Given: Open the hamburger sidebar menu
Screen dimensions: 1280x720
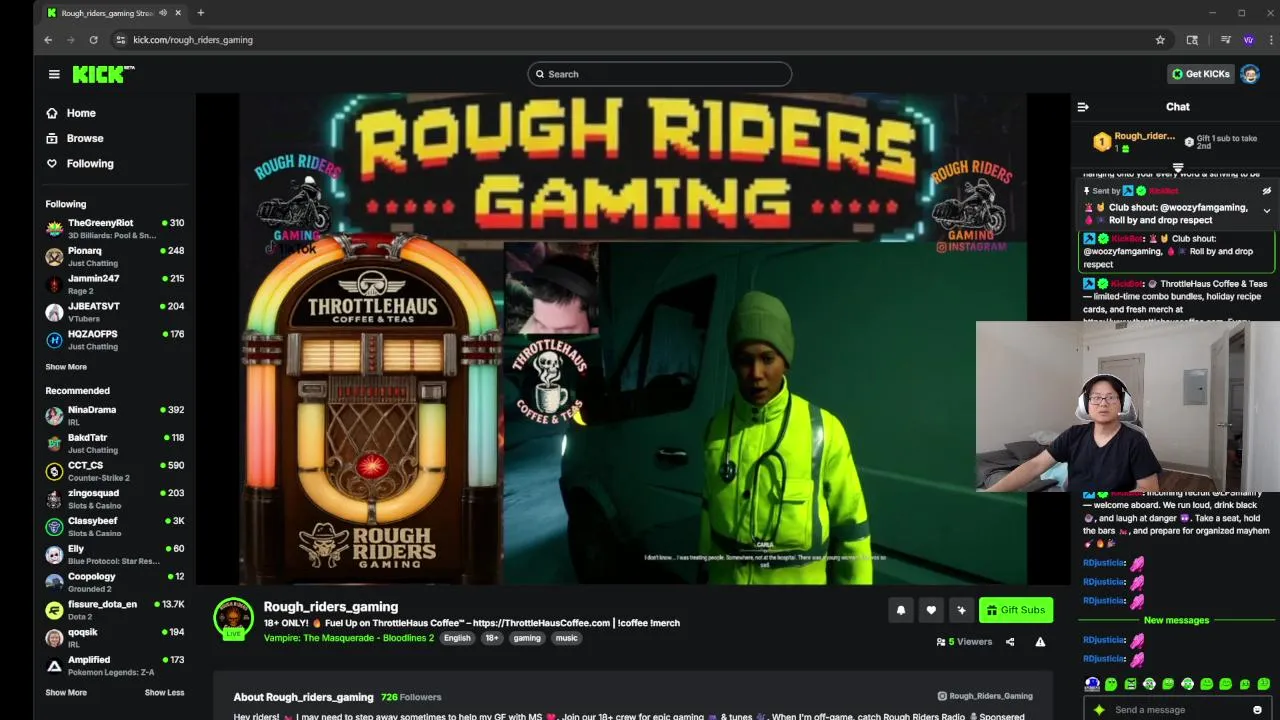Looking at the screenshot, I should pos(54,74).
